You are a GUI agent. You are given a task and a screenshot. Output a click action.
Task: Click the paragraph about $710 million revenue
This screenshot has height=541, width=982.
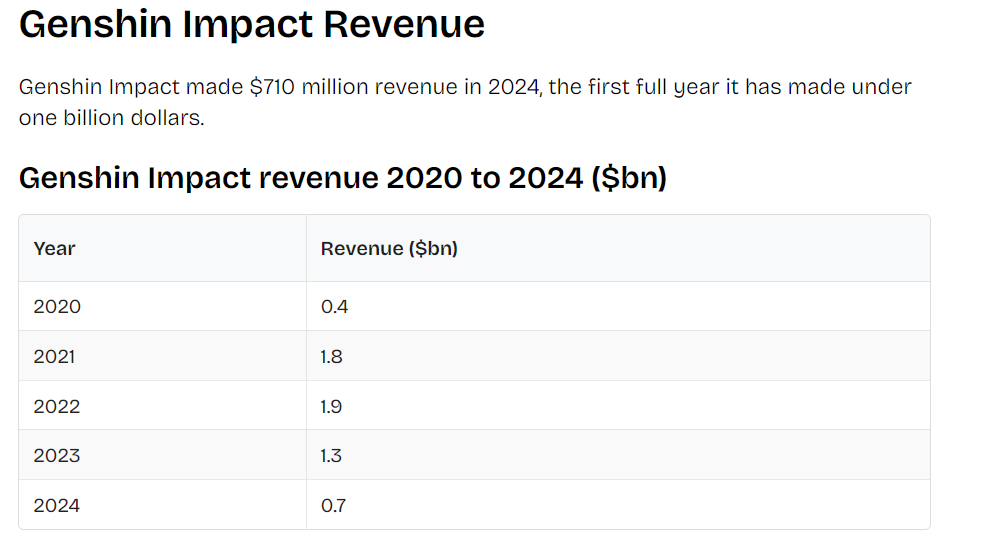[x=465, y=102]
